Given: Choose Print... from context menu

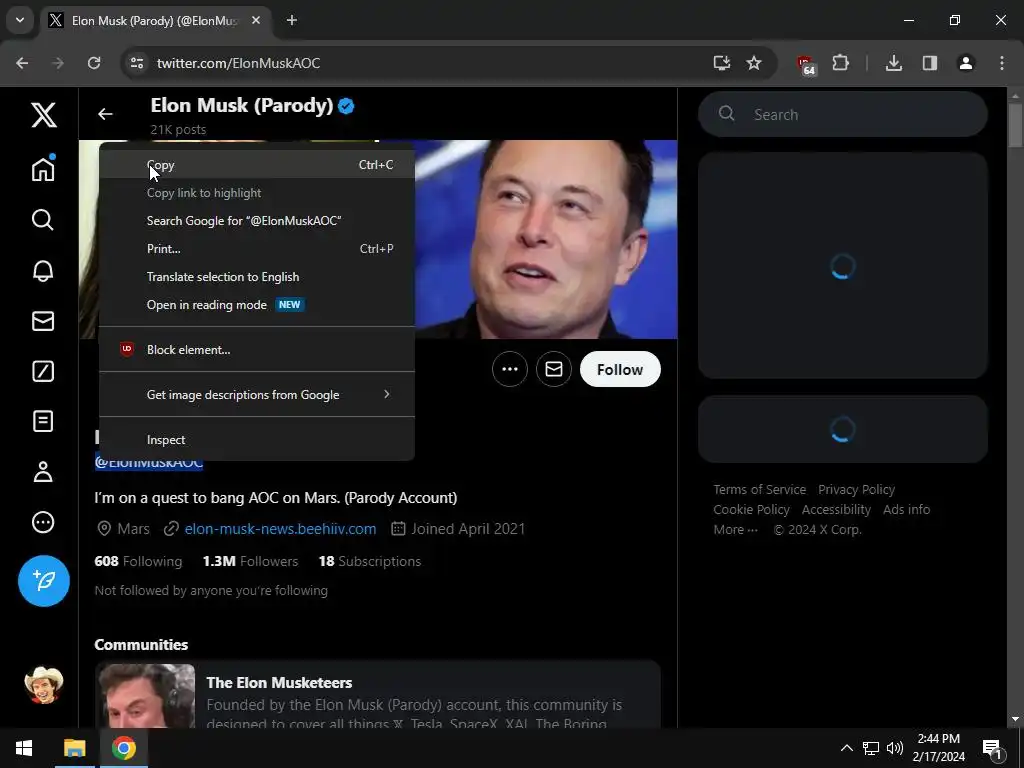Looking at the screenshot, I should (x=257, y=249).
